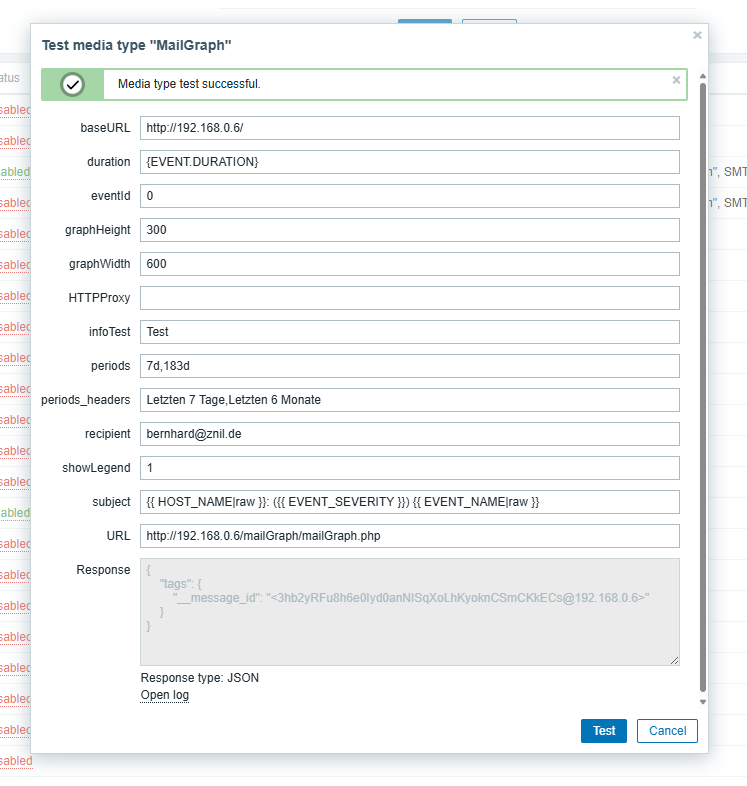Screen dimensions: 747x786
Task: Dismiss the success message banner
Action: (x=676, y=80)
